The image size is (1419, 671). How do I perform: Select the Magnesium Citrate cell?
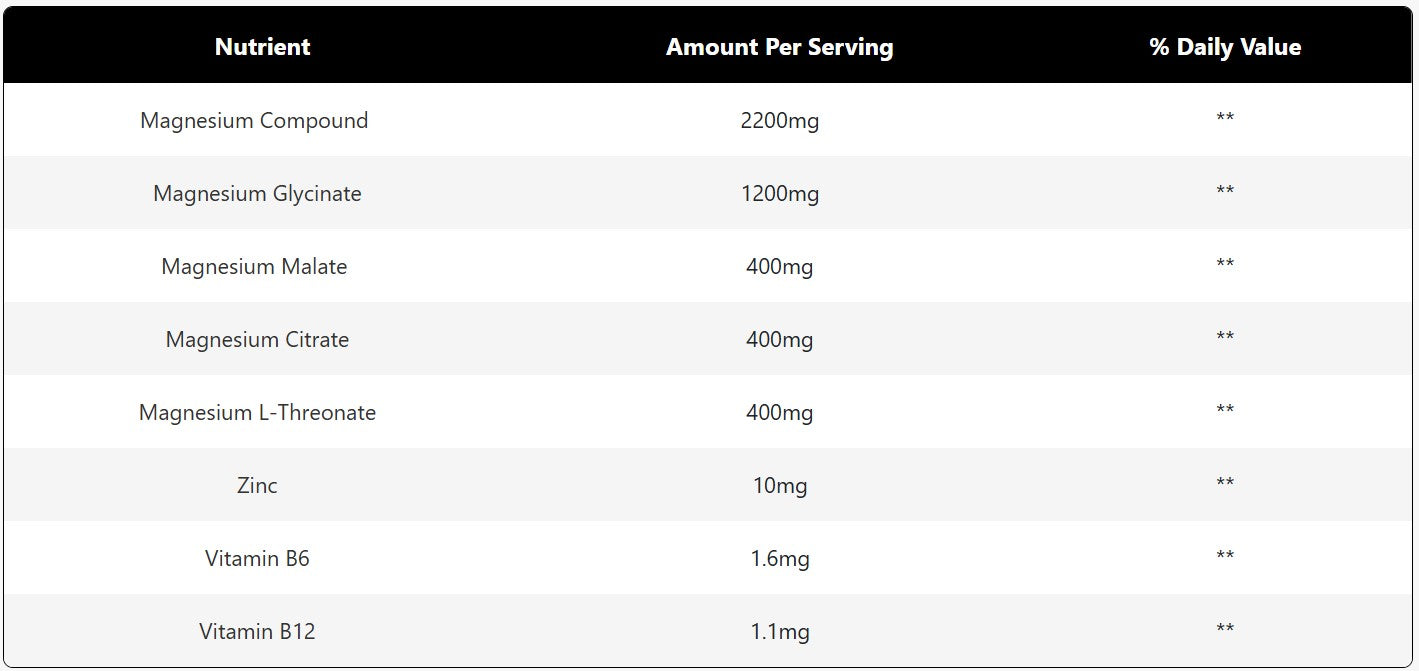tap(257, 340)
